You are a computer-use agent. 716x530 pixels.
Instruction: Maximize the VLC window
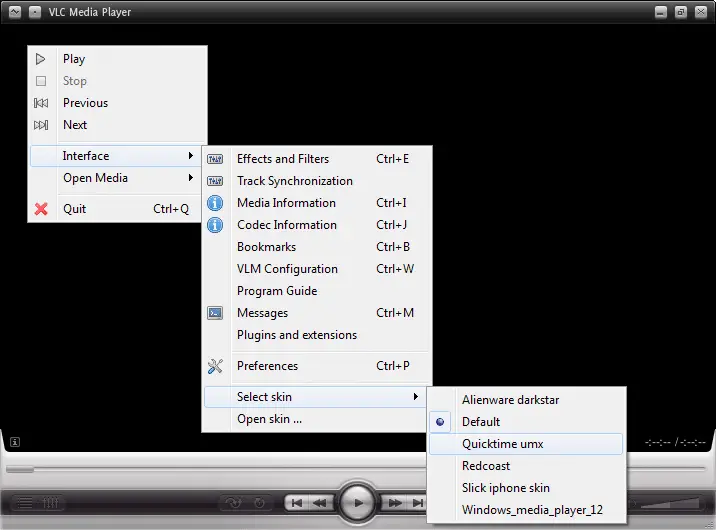click(x=681, y=12)
